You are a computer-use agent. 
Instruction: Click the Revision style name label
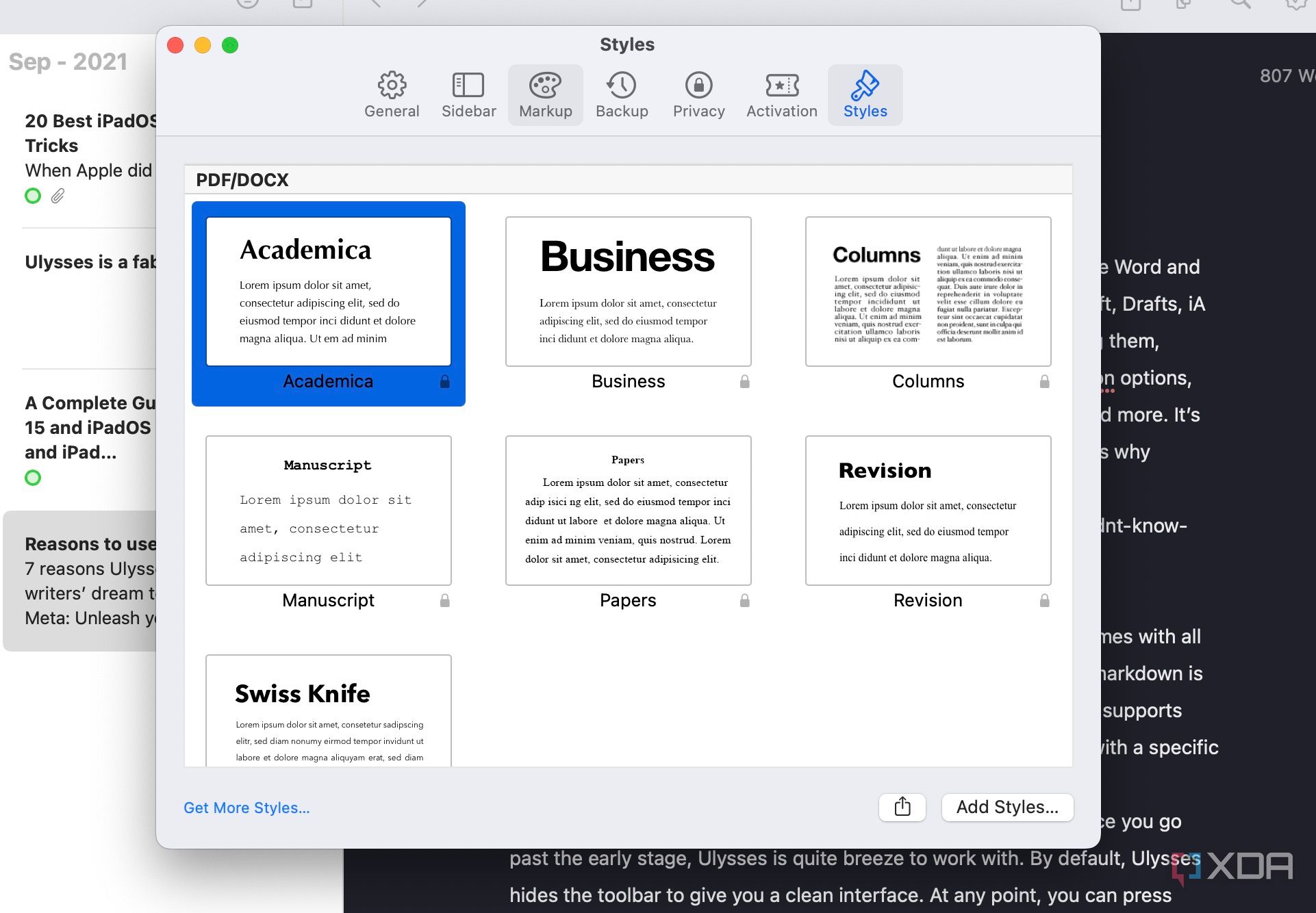pos(928,600)
